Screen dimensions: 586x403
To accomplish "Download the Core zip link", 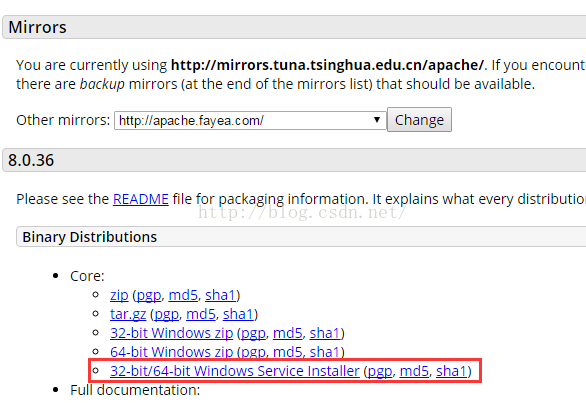I will [x=119, y=295].
